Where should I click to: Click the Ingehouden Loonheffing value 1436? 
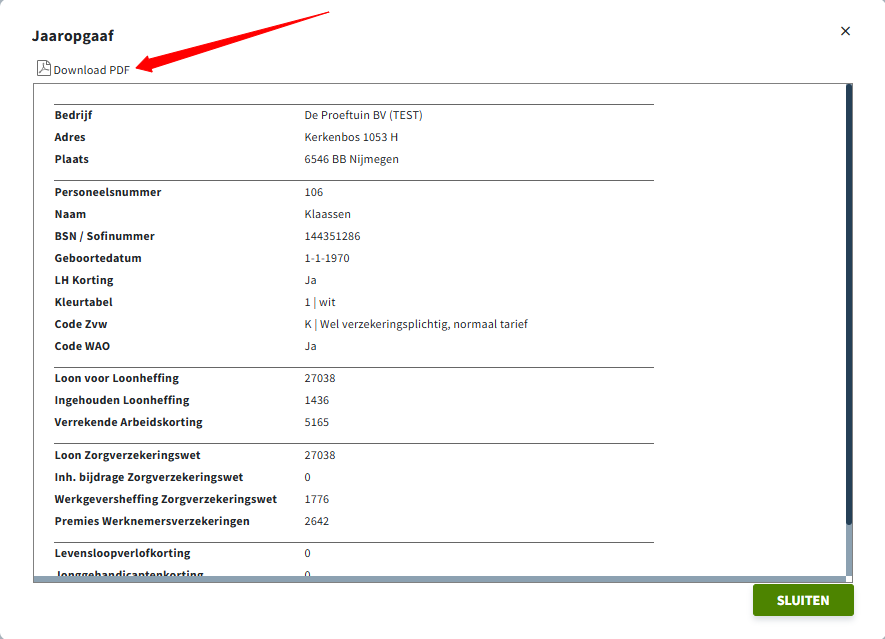pyautogui.click(x=317, y=400)
